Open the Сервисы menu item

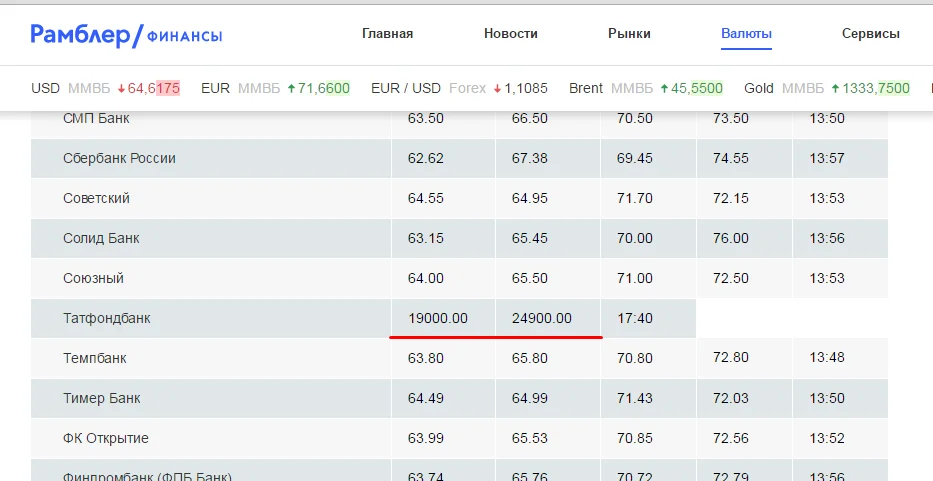pyautogui.click(x=870, y=34)
